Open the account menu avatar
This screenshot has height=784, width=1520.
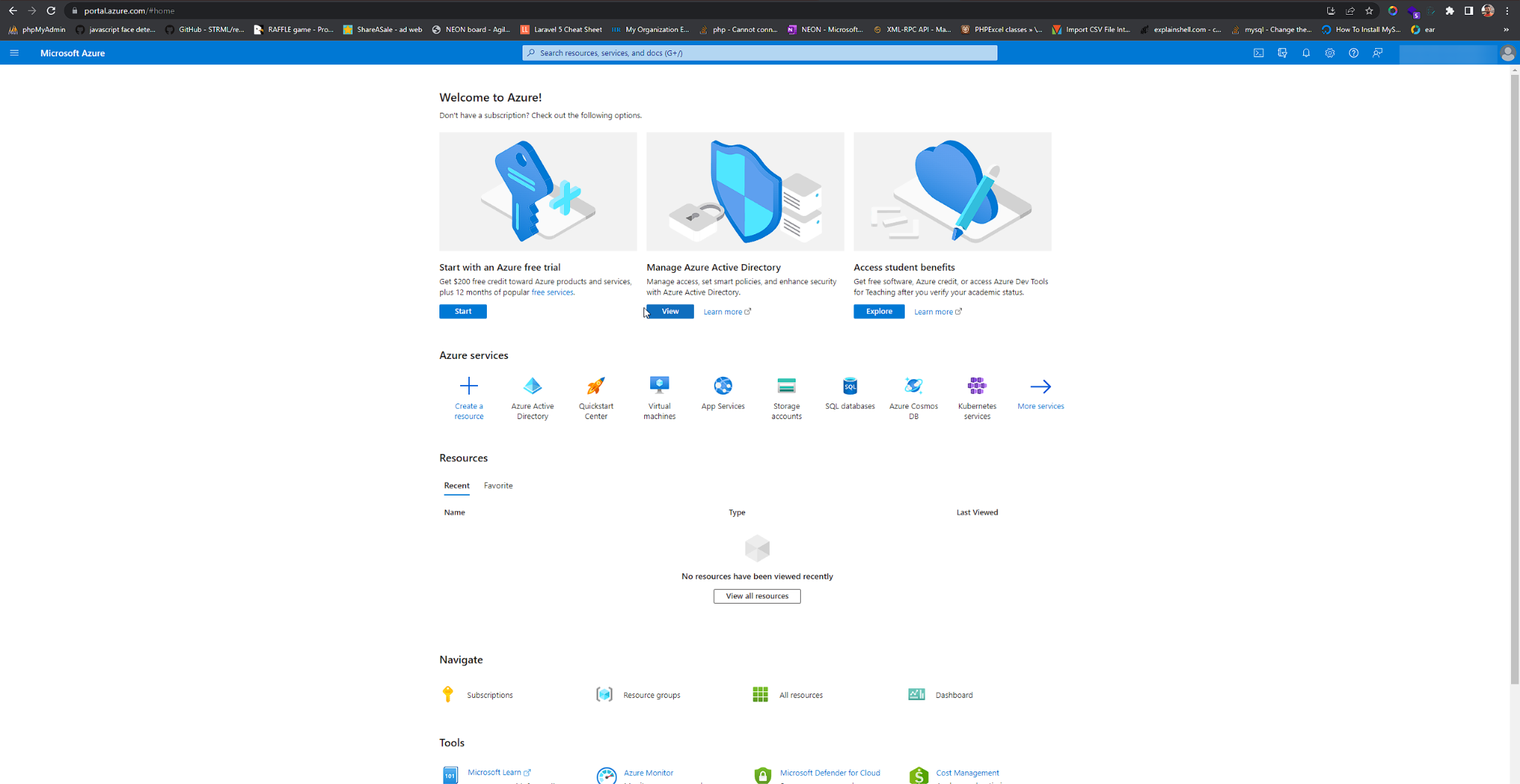click(1507, 53)
